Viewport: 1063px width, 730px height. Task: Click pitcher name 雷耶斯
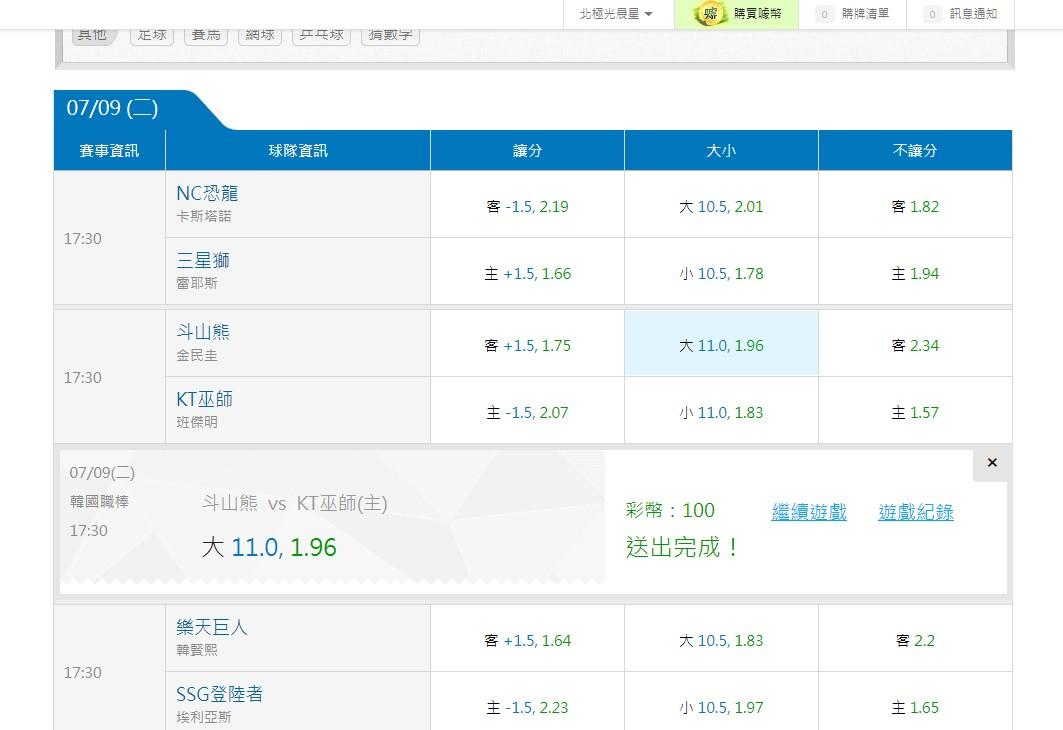197,283
